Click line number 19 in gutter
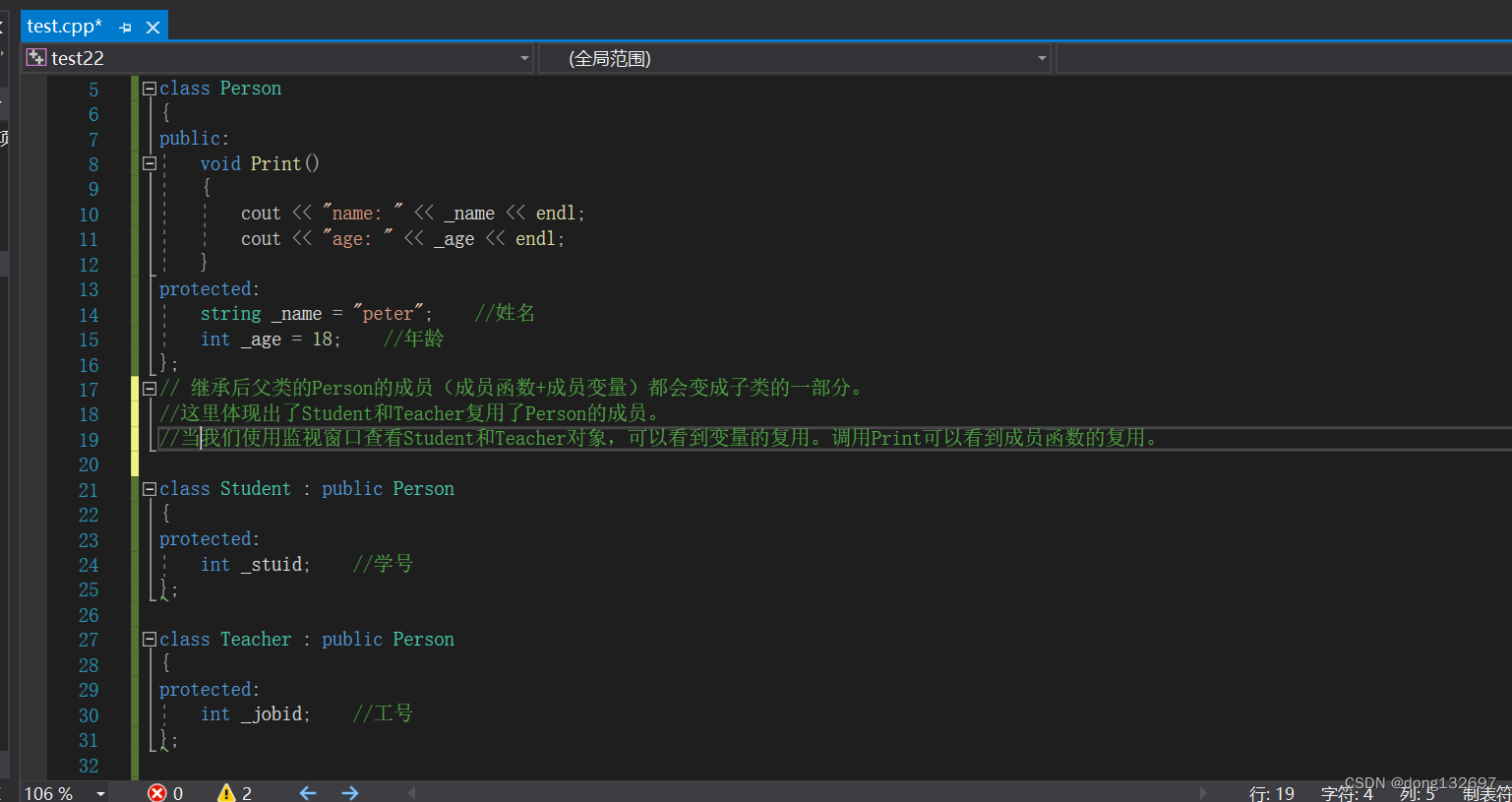This screenshot has width=1512, height=802. pyautogui.click(x=89, y=440)
